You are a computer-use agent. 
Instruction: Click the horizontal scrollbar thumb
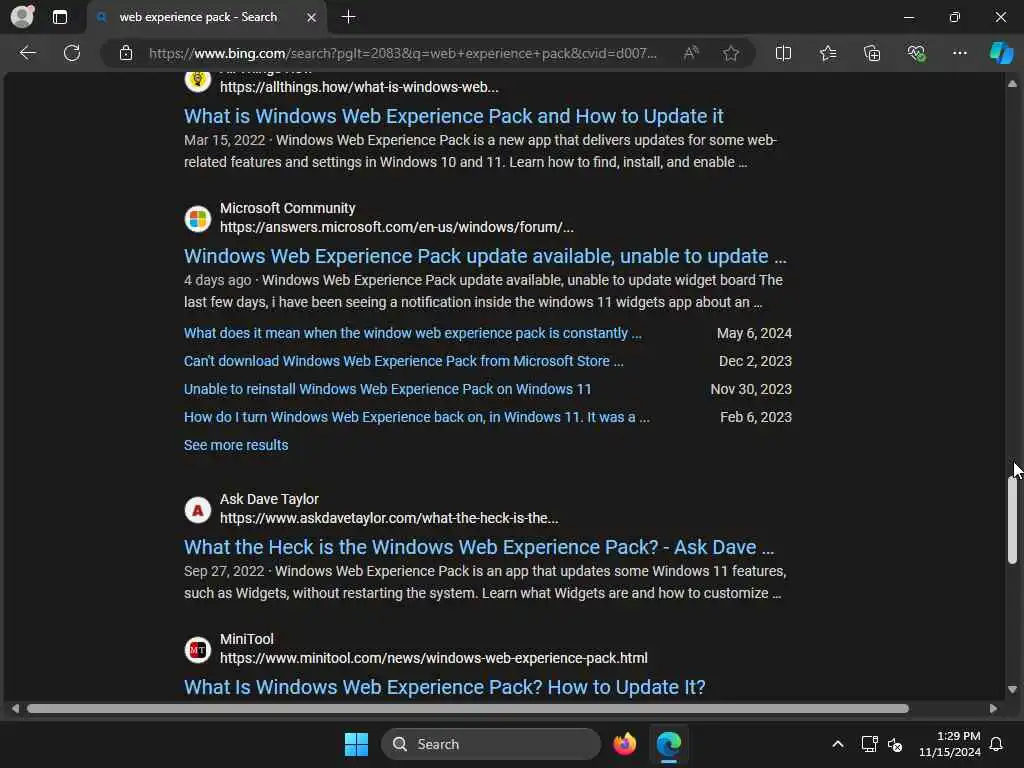coord(468,709)
